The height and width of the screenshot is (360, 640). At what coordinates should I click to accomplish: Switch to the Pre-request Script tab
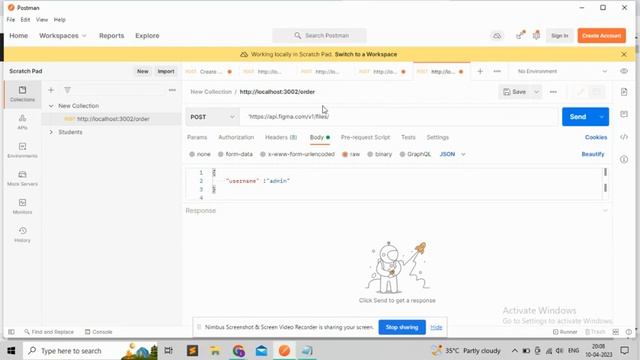pyautogui.click(x=365, y=138)
